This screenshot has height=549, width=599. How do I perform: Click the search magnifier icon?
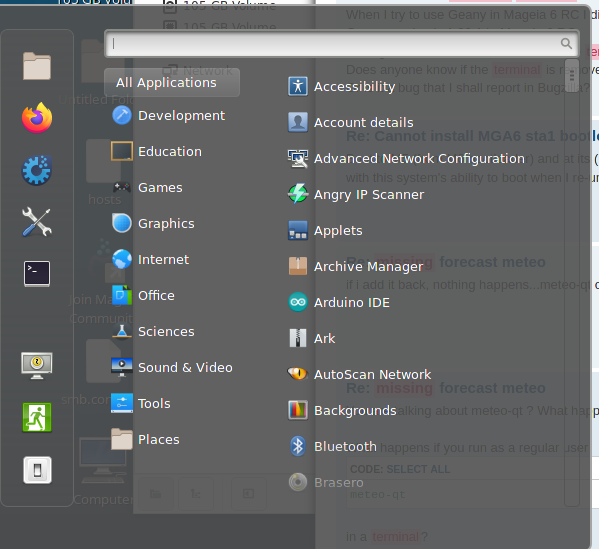pos(566,44)
